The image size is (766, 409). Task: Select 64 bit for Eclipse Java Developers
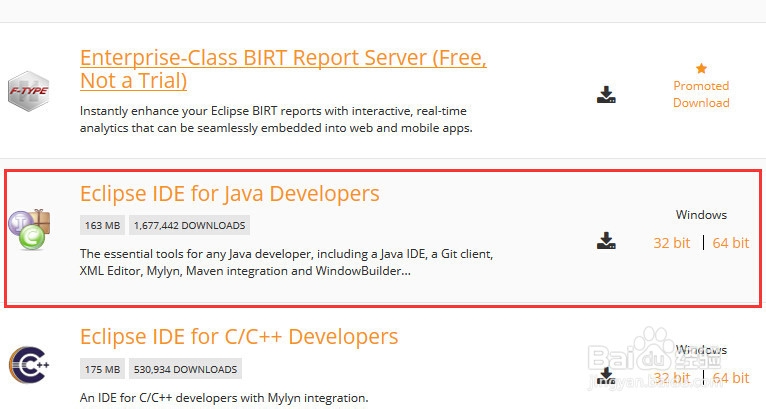[x=730, y=243]
